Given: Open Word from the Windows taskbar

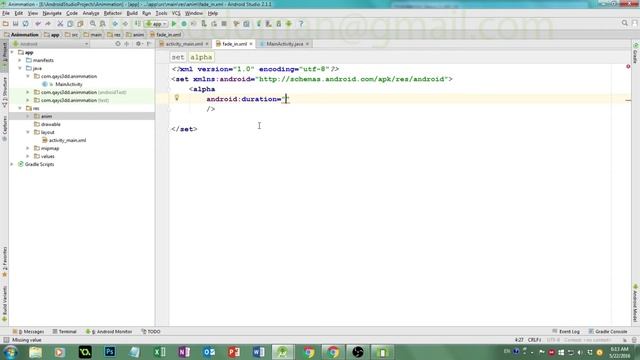Looking at the screenshot, I should [x=259, y=352].
